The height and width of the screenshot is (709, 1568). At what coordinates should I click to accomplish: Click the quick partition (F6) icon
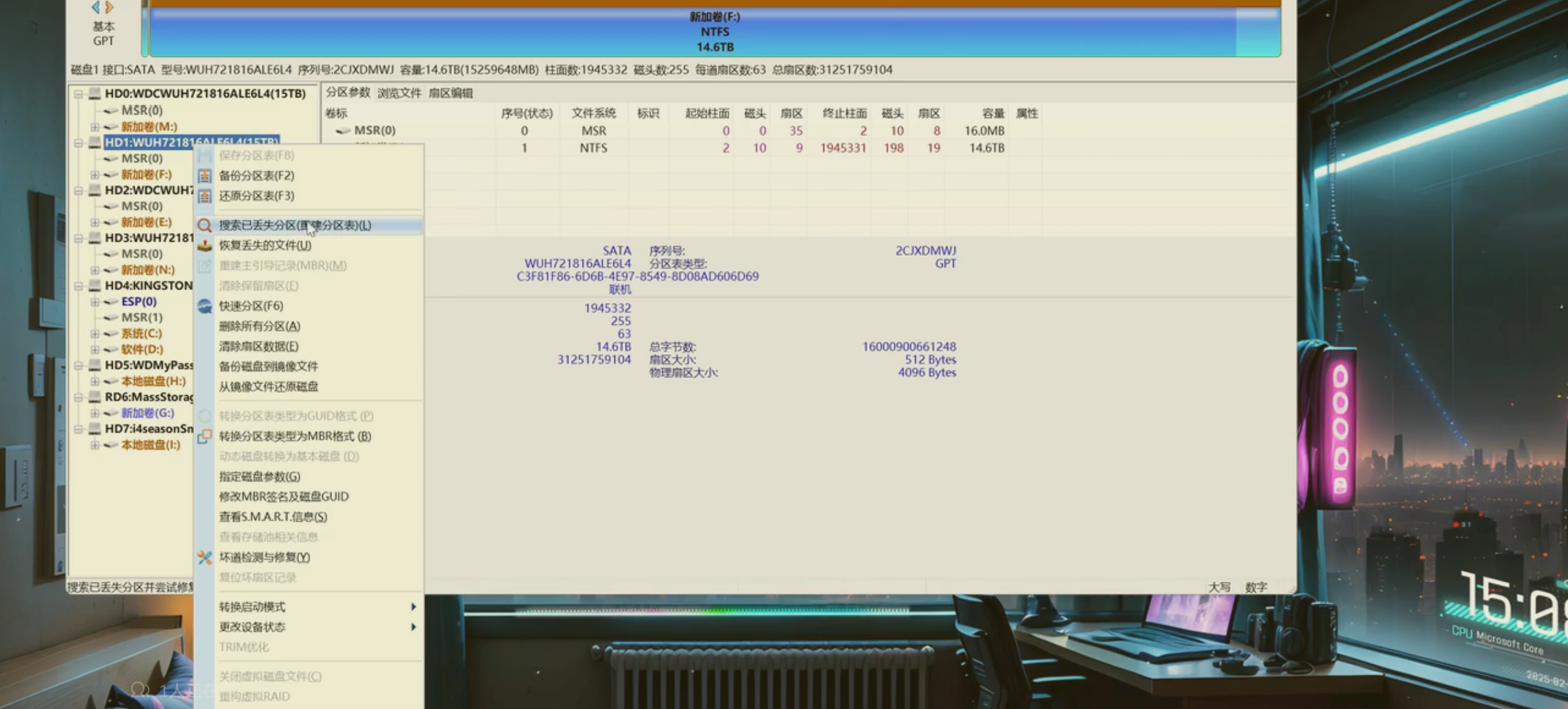tap(204, 306)
